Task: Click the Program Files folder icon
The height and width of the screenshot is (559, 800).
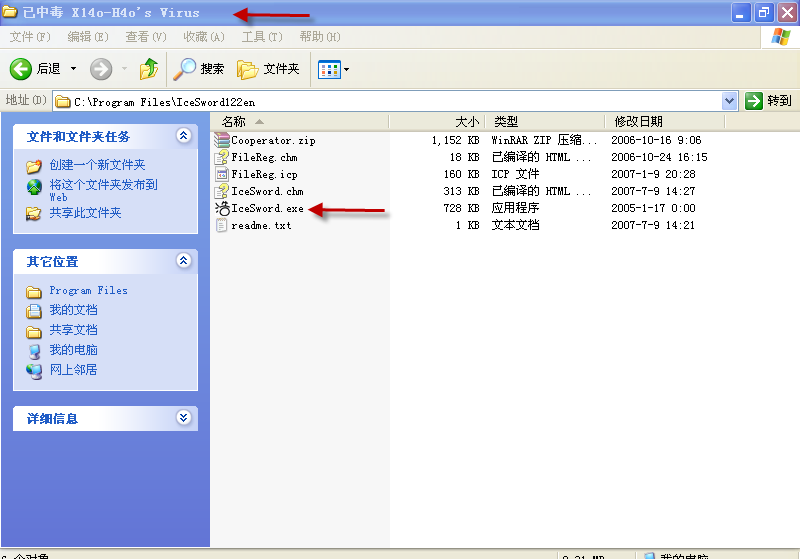Action: [34, 292]
